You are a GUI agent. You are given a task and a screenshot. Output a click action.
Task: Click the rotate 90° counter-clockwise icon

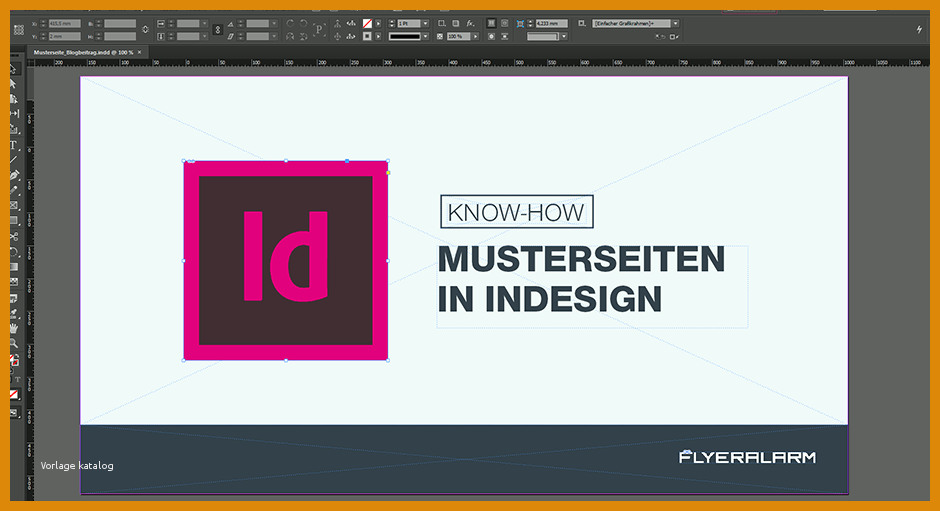pyautogui.click(x=303, y=23)
